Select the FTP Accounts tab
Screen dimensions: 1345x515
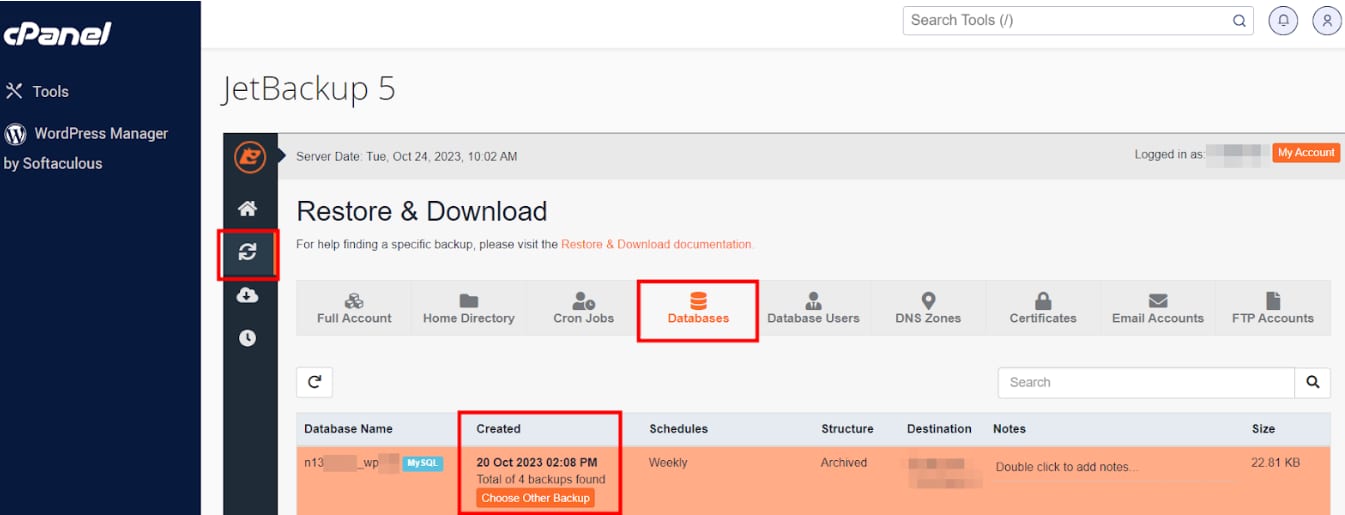coord(1272,308)
